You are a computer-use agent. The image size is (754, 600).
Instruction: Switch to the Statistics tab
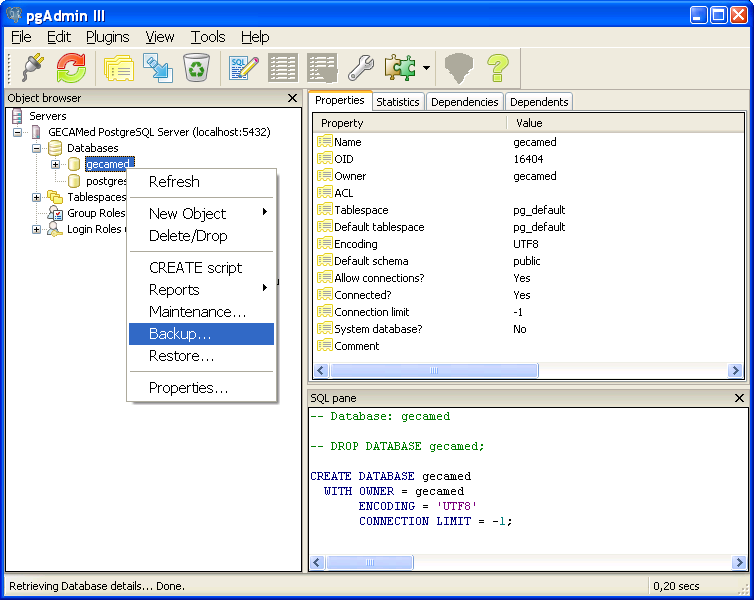(397, 102)
